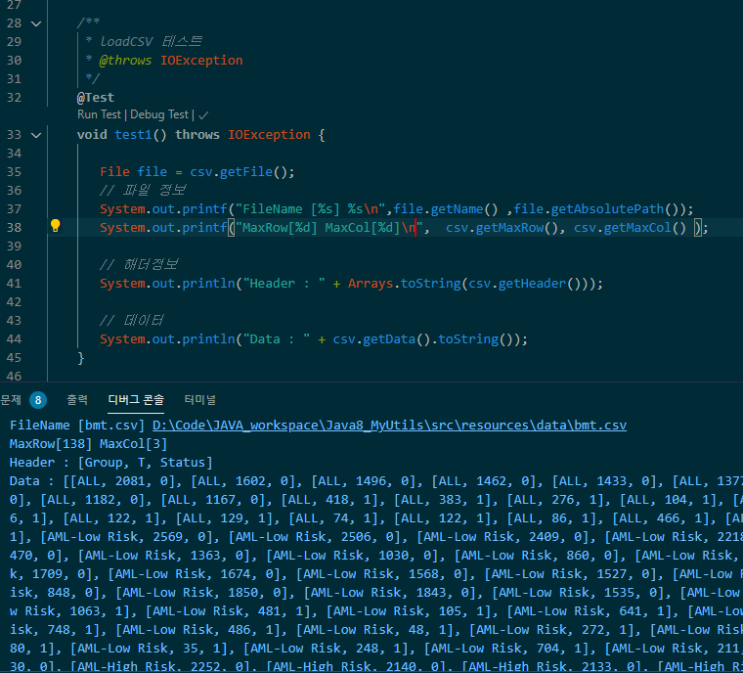Click the MaxRow[138] MaxCol[3] console output
Viewport: 743px width, 673px height.
pos(88,444)
